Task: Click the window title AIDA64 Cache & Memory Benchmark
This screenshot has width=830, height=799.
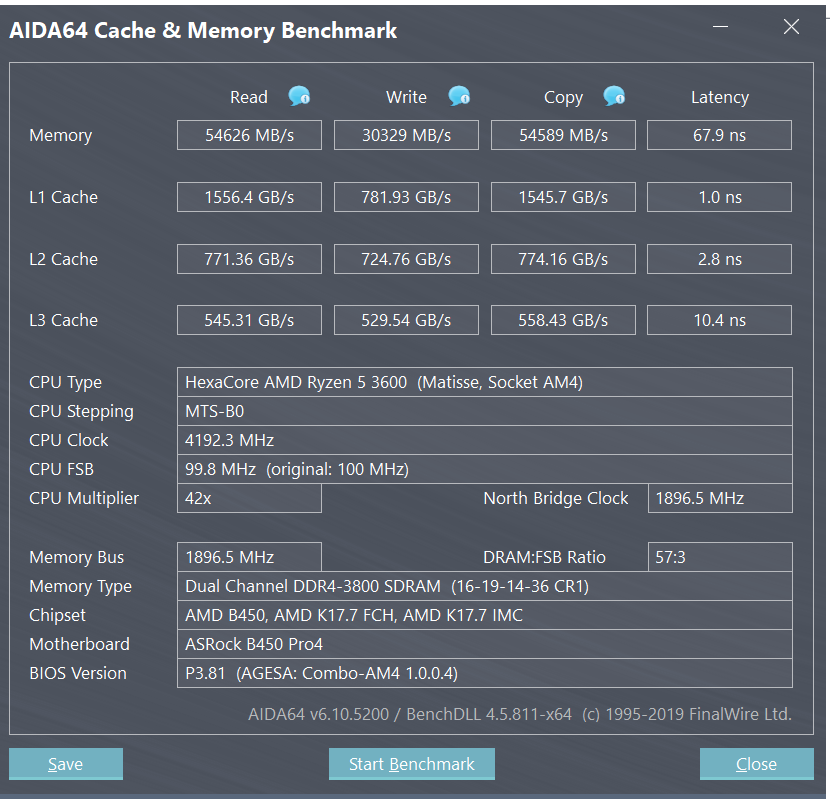Action: (x=203, y=31)
